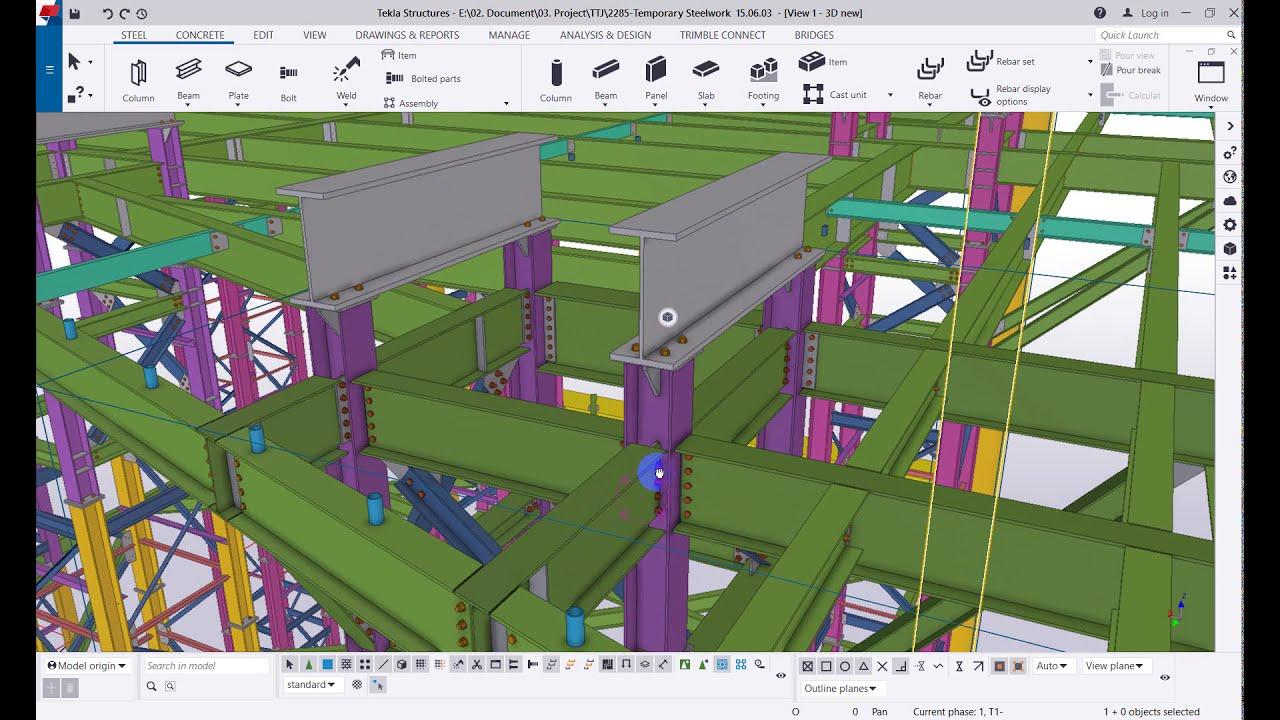This screenshot has height=720, width=1280.
Task: Select the Footing tool
Action: pos(763,80)
